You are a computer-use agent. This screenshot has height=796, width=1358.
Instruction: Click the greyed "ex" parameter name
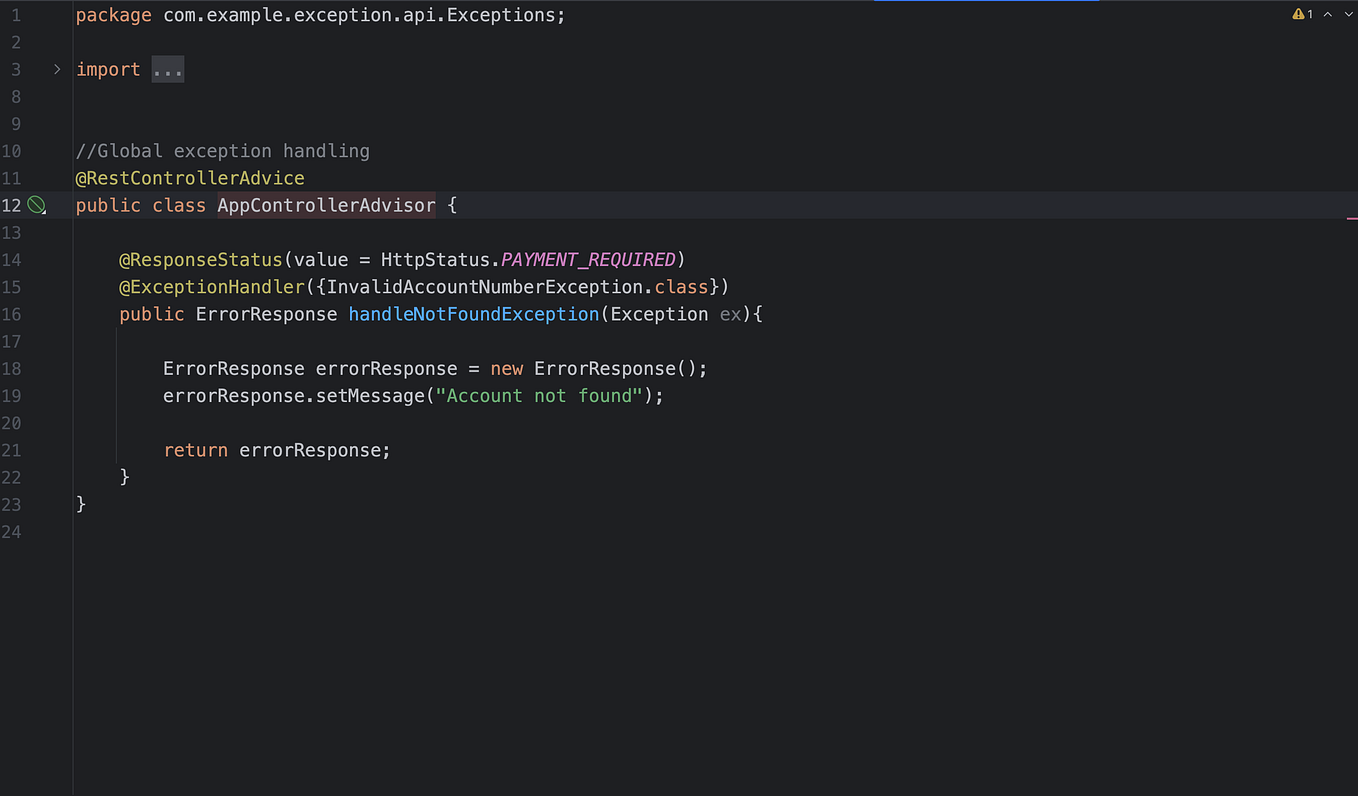731,314
